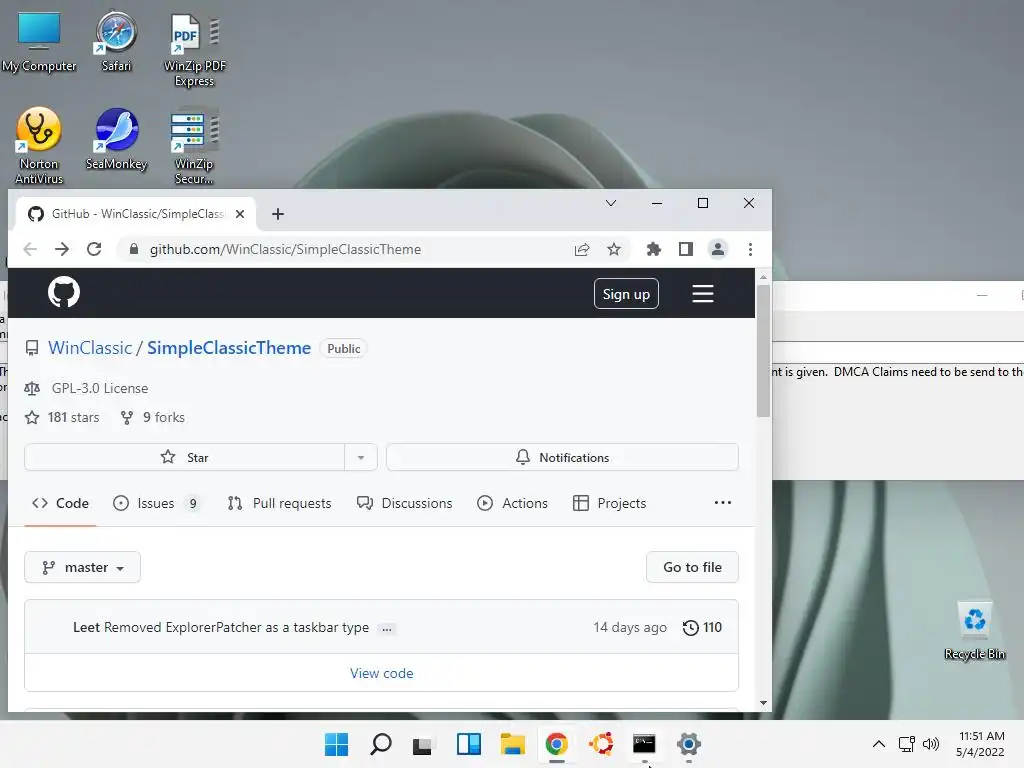This screenshot has height=768, width=1024.
Task: Star the SimpleClassicTheme repository
Action: [x=185, y=457]
